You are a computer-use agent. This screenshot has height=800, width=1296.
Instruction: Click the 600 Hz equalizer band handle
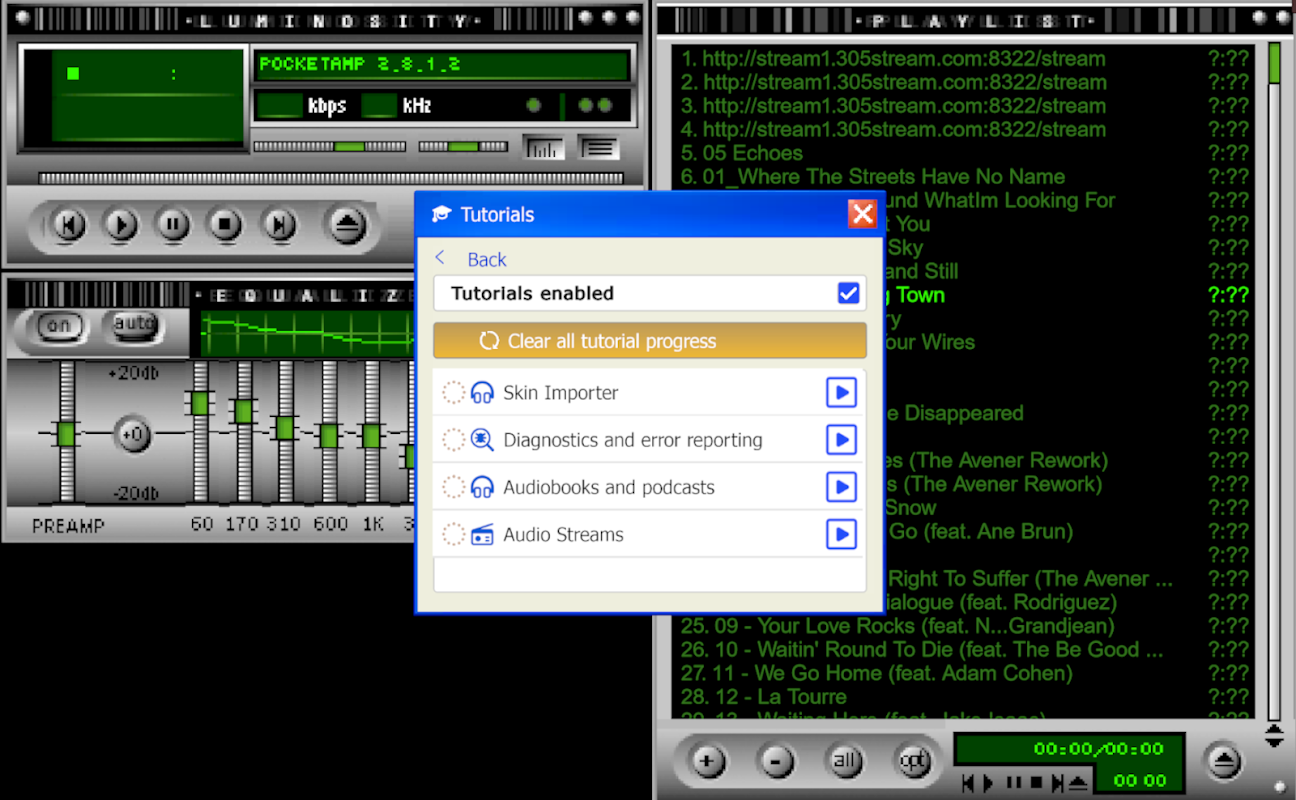pos(329,436)
